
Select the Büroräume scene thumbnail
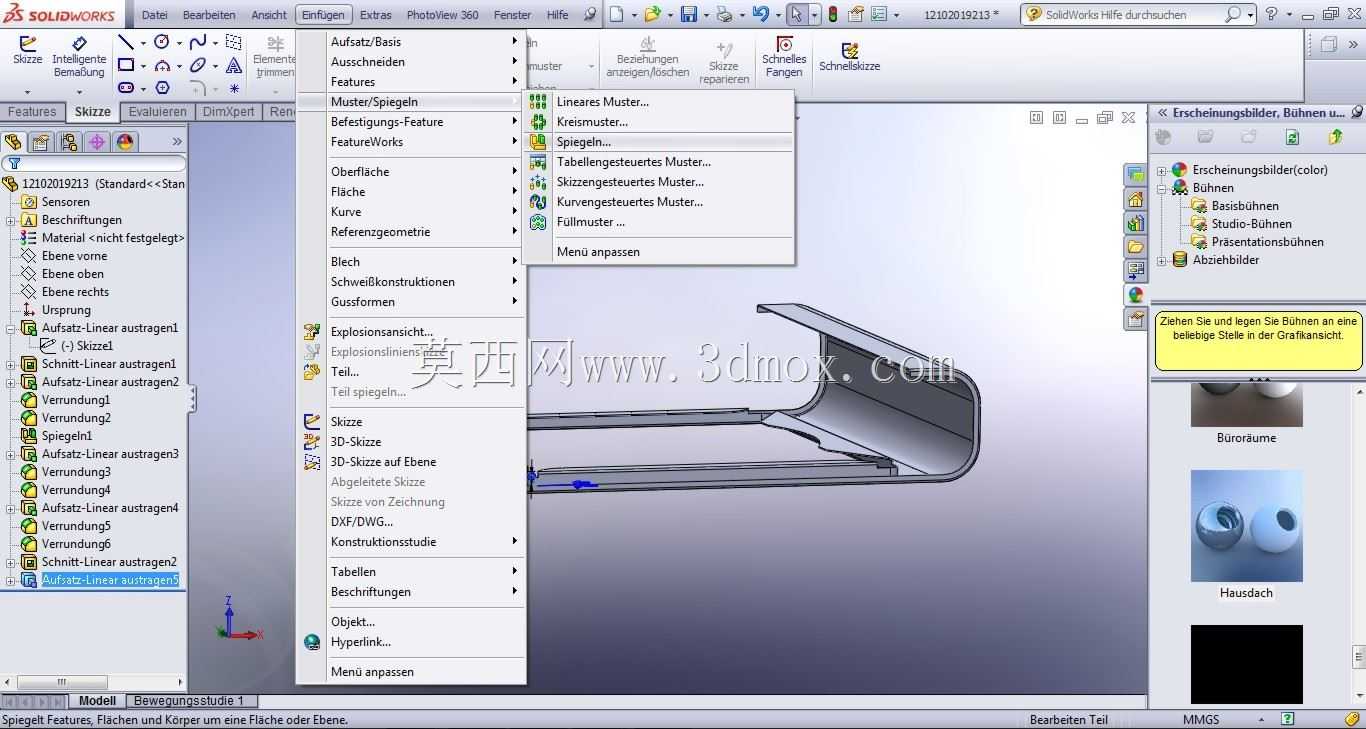[1247, 404]
